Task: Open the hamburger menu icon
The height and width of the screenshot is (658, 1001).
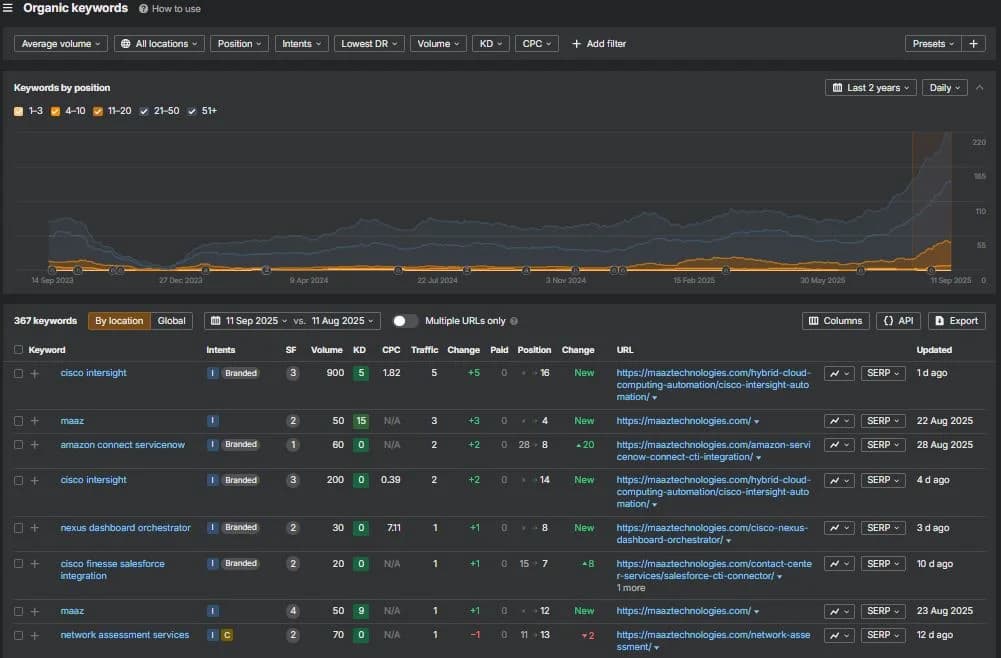Action: [8, 8]
